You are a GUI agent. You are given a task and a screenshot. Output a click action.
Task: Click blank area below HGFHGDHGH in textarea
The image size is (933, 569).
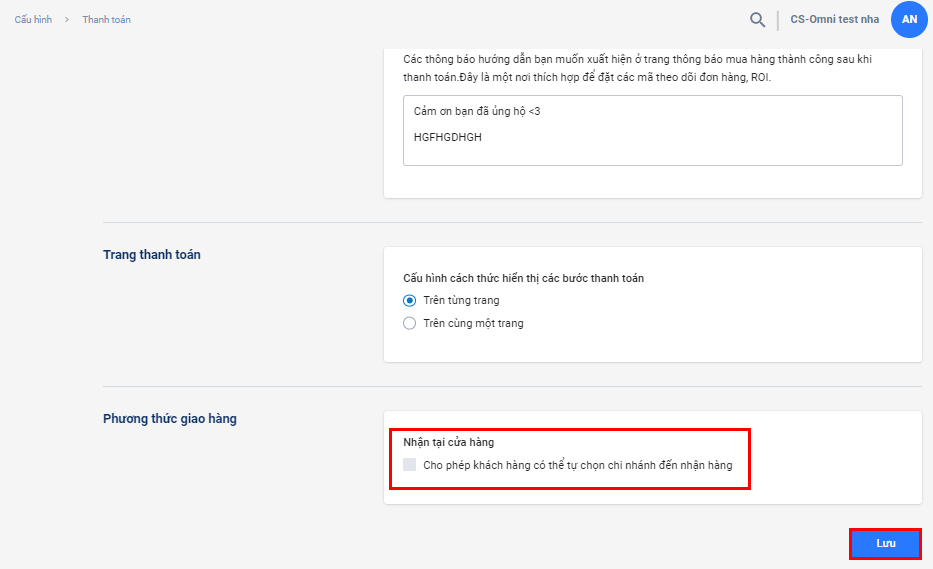(x=650, y=153)
